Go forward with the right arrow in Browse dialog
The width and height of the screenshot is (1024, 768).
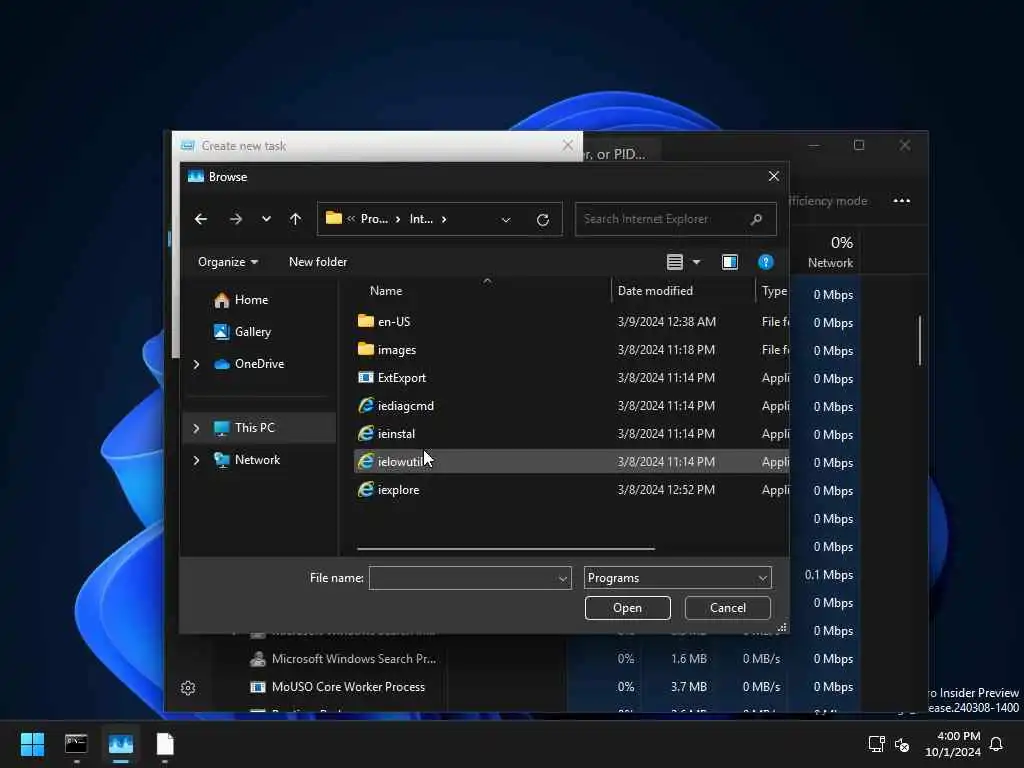click(236, 219)
